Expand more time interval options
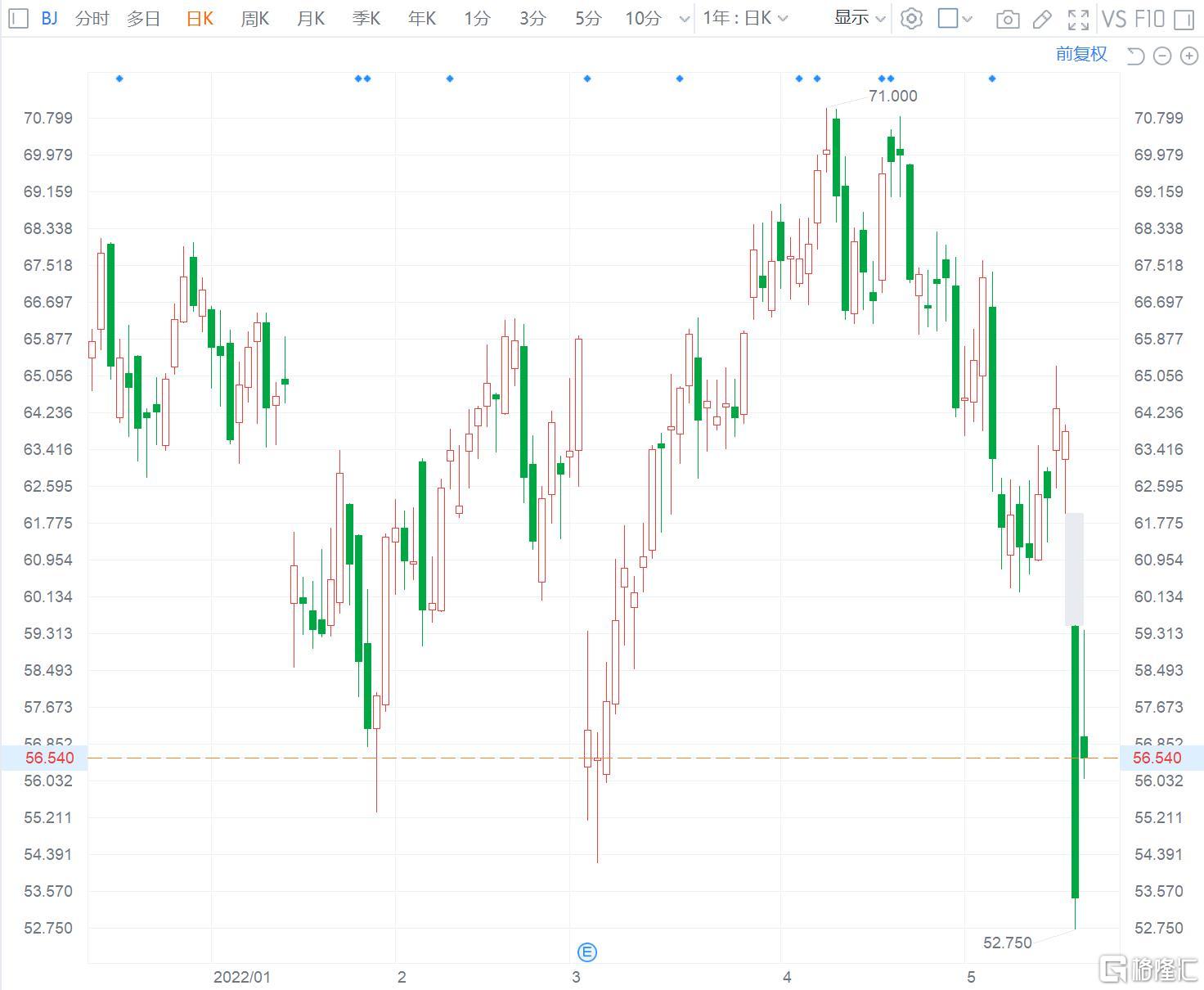The width and height of the screenshot is (1204, 990). pos(685,19)
